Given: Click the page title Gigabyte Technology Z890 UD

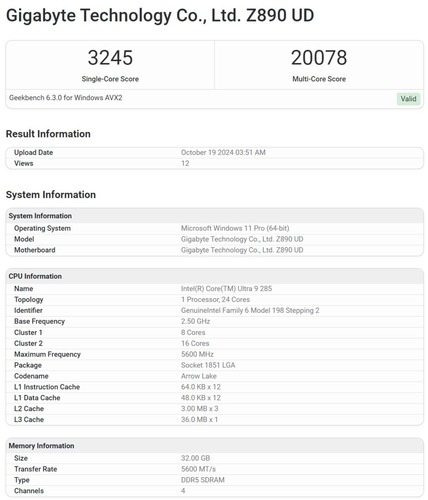Looking at the screenshot, I should [x=160, y=15].
